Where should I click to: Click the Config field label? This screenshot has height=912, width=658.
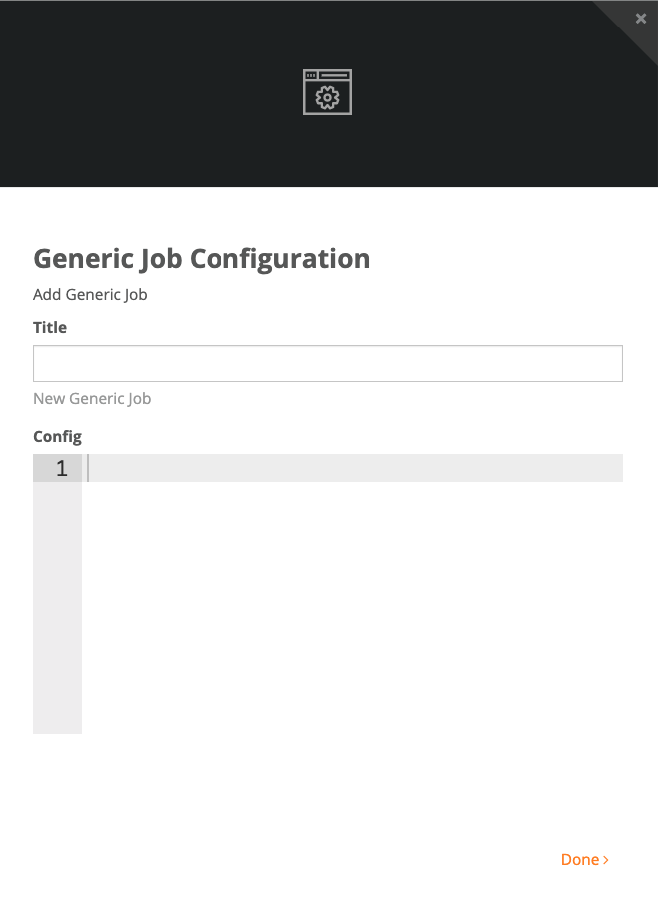tap(57, 437)
